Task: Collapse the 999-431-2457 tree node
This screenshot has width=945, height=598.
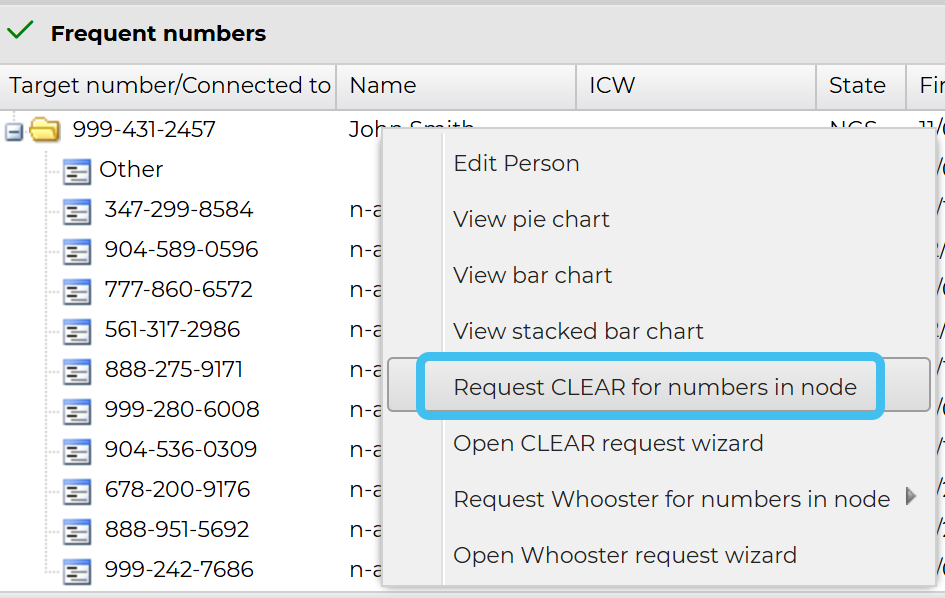Action: [x=14, y=131]
